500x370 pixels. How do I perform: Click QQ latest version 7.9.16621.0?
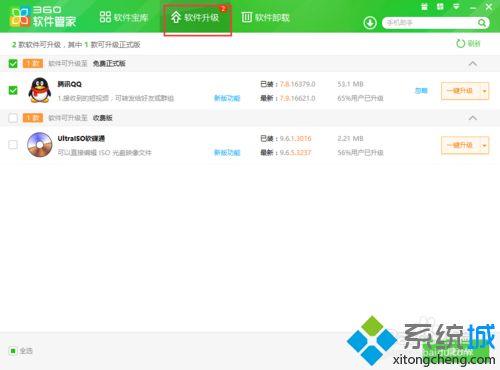tap(298, 98)
